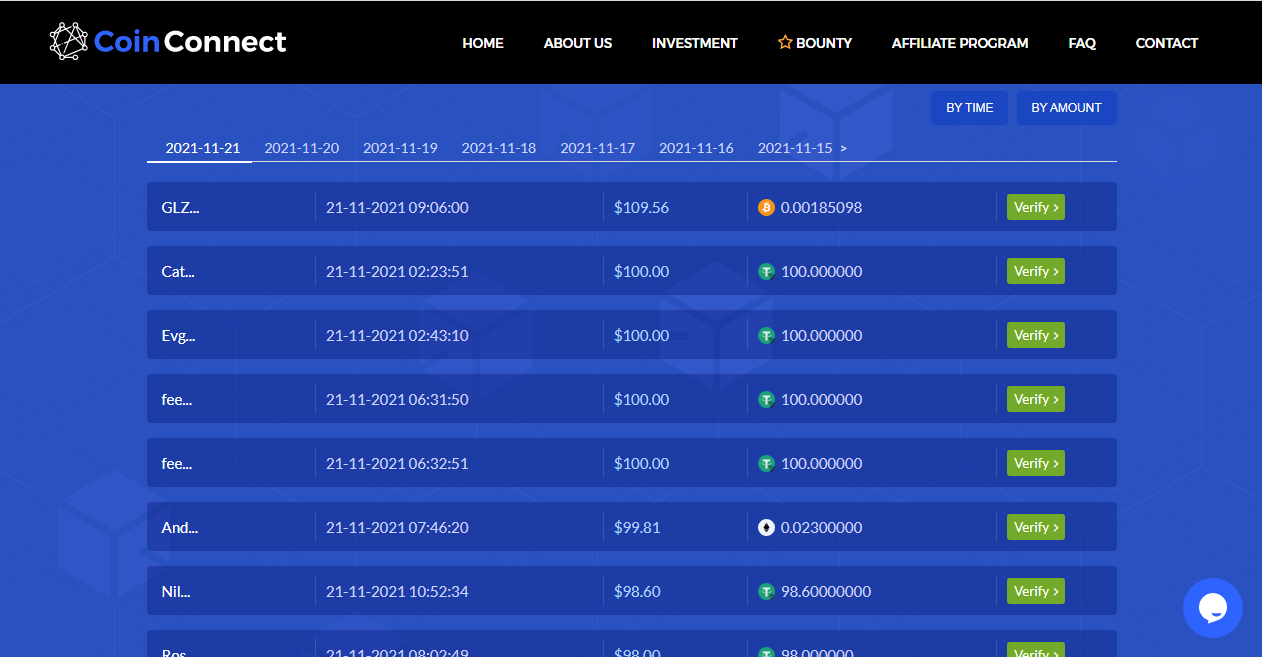Click the CoinConnect network logo icon
Image resolution: width=1262 pixels, height=657 pixels.
(69, 41)
